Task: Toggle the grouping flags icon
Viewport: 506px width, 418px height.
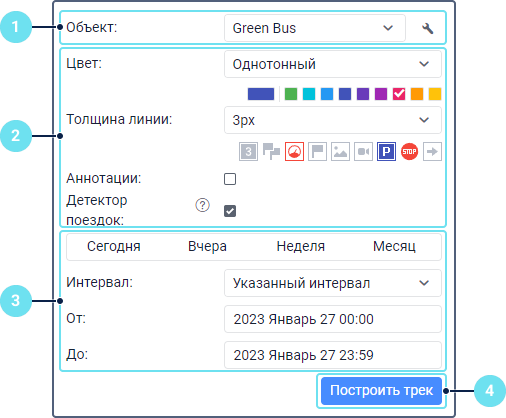Action: click(x=271, y=152)
